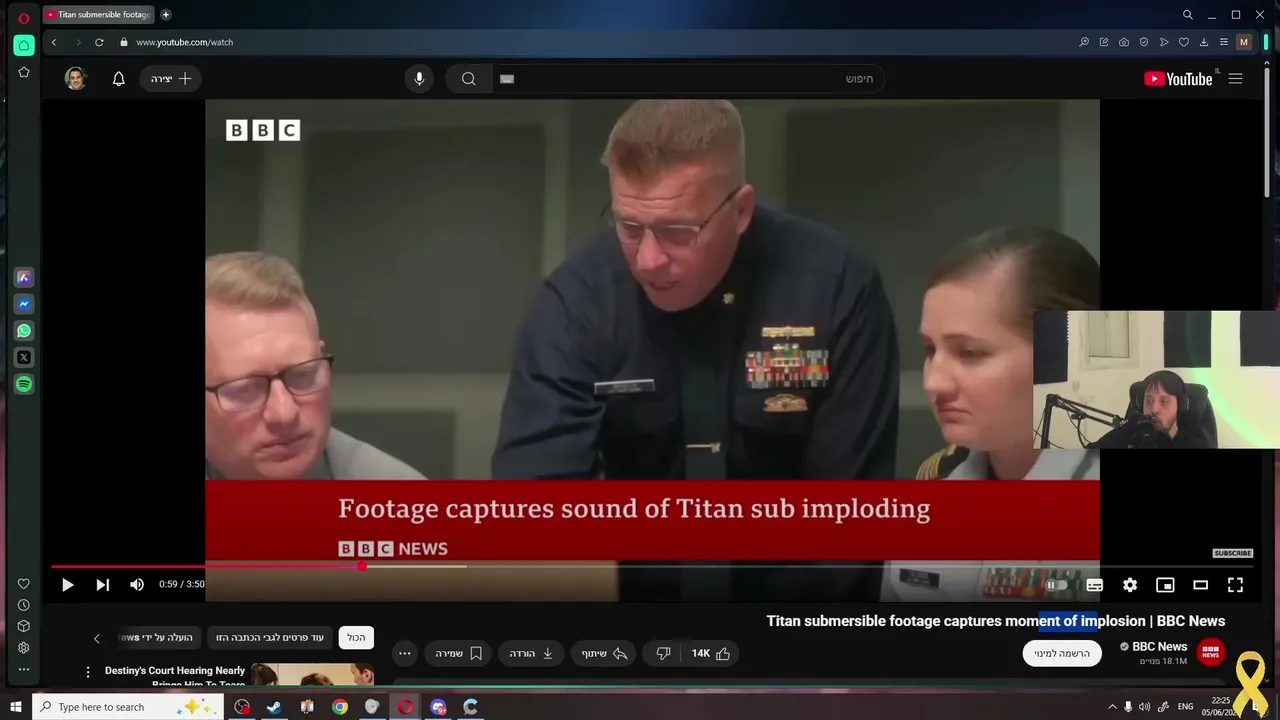Expand more filter chips with the chevron arrow

pyautogui.click(x=97, y=638)
